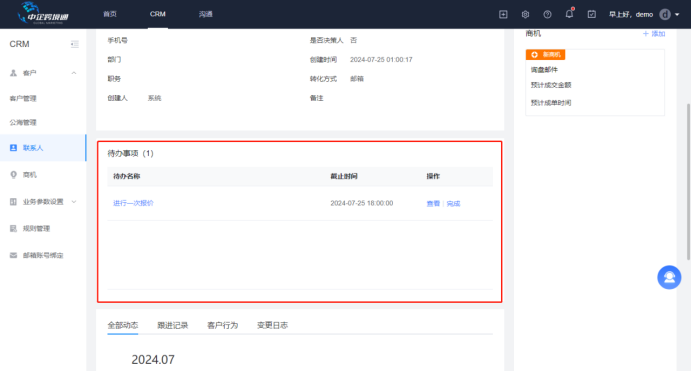692x371 pixels.
Task: Open the calendar task icon in header
Action: (591, 15)
